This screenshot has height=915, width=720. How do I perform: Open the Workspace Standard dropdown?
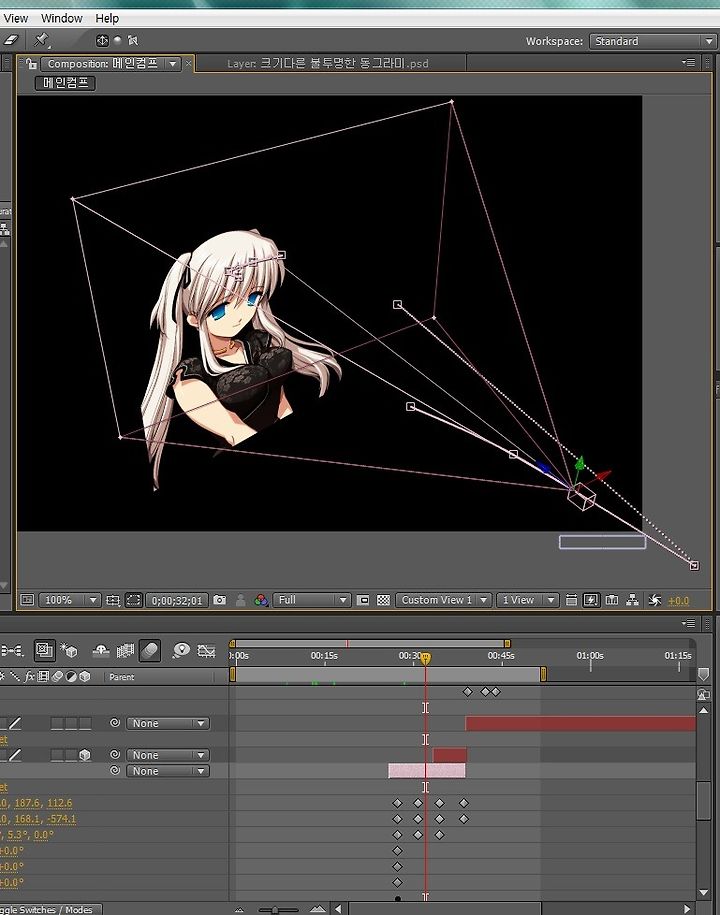652,41
